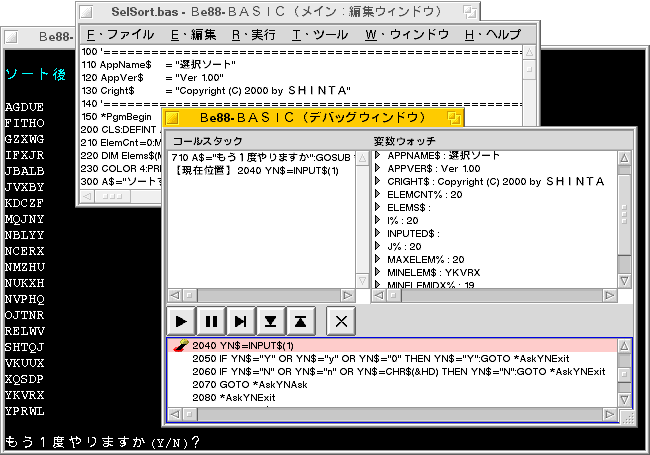This screenshot has height=455, width=650.
Task: Open the H・ヘルプ menu
Action: pyautogui.click(x=492, y=34)
